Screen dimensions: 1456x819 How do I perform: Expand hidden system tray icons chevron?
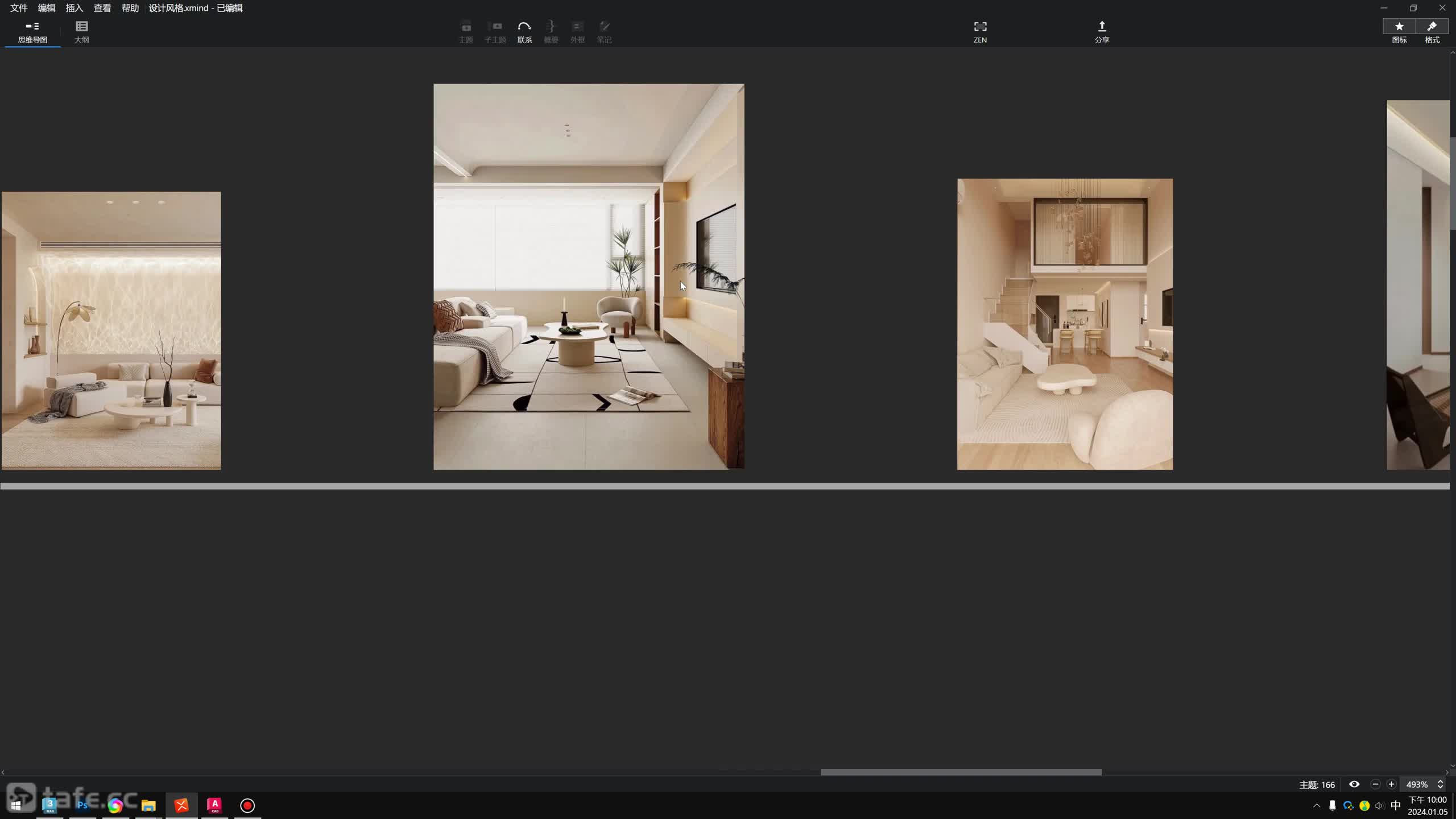tap(1316, 805)
